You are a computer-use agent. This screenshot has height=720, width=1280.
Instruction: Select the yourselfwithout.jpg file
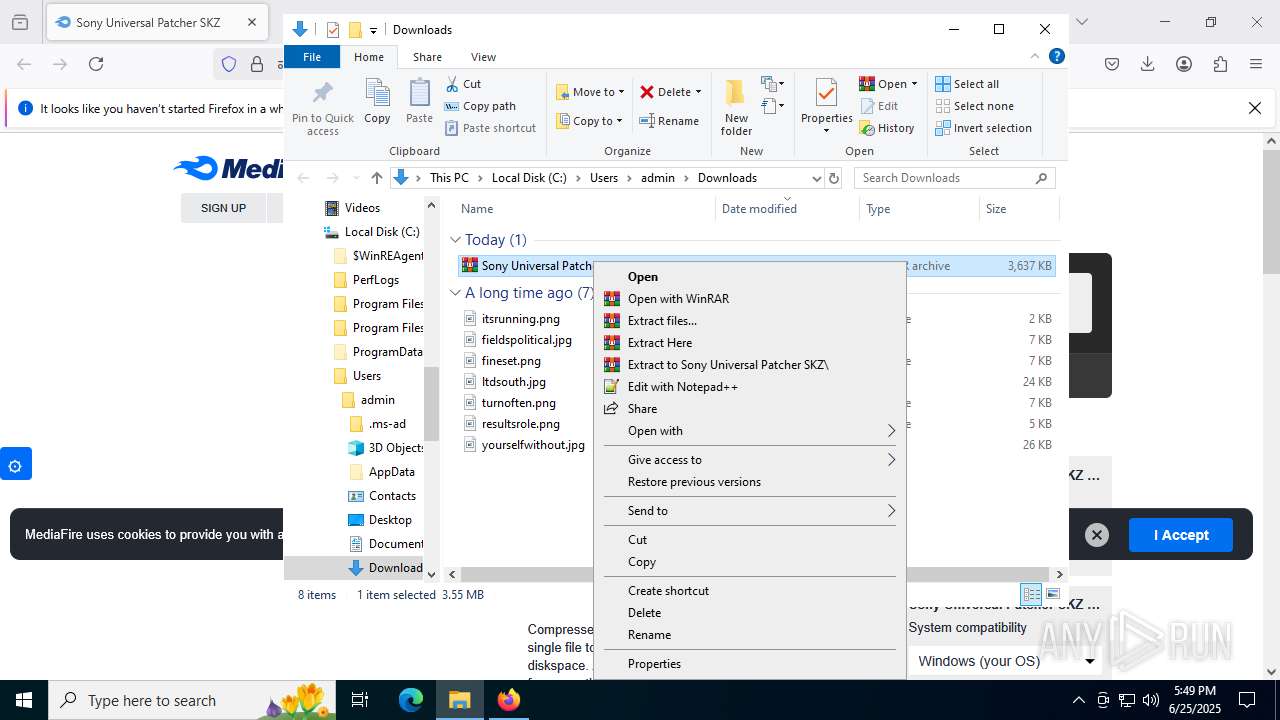pyautogui.click(x=532, y=445)
